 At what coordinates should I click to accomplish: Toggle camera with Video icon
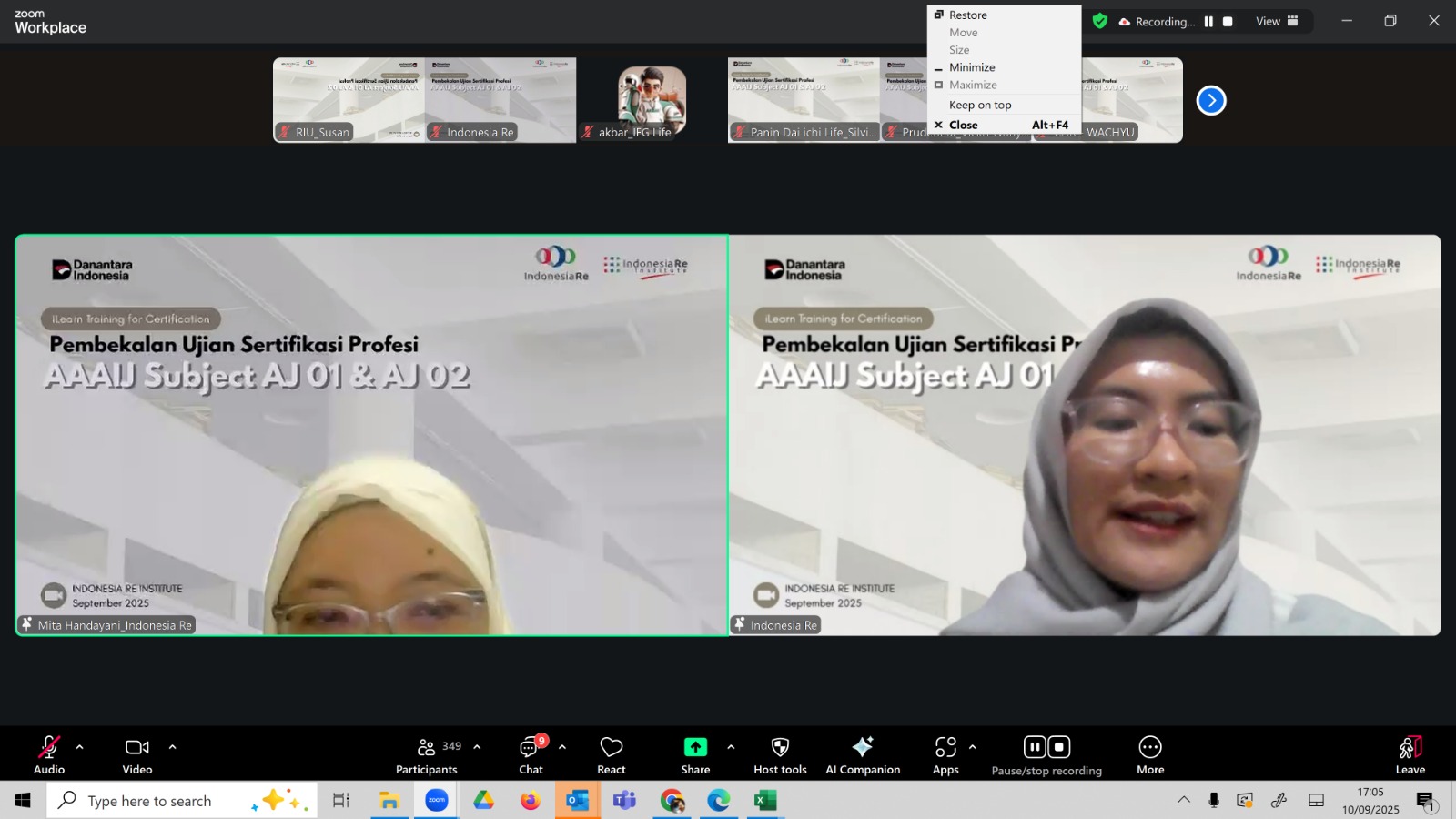point(137,748)
